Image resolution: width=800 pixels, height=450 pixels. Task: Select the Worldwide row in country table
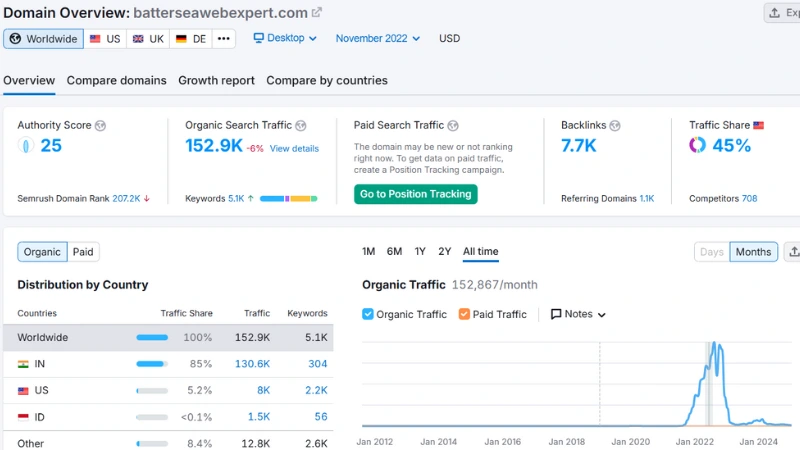tap(168, 338)
